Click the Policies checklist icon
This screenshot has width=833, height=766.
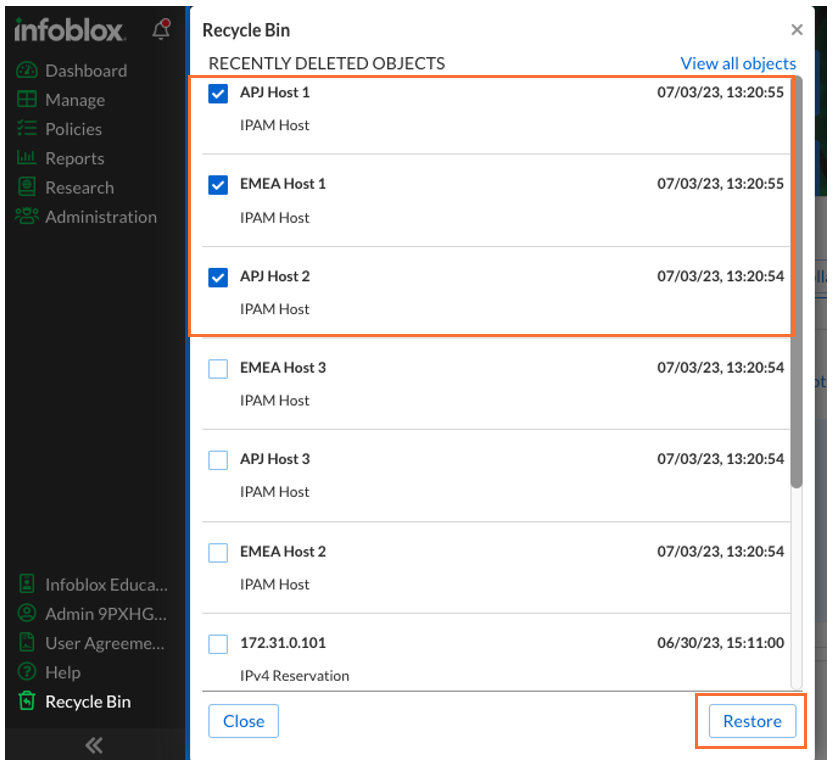pyautogui.click(x=27, y=129)
